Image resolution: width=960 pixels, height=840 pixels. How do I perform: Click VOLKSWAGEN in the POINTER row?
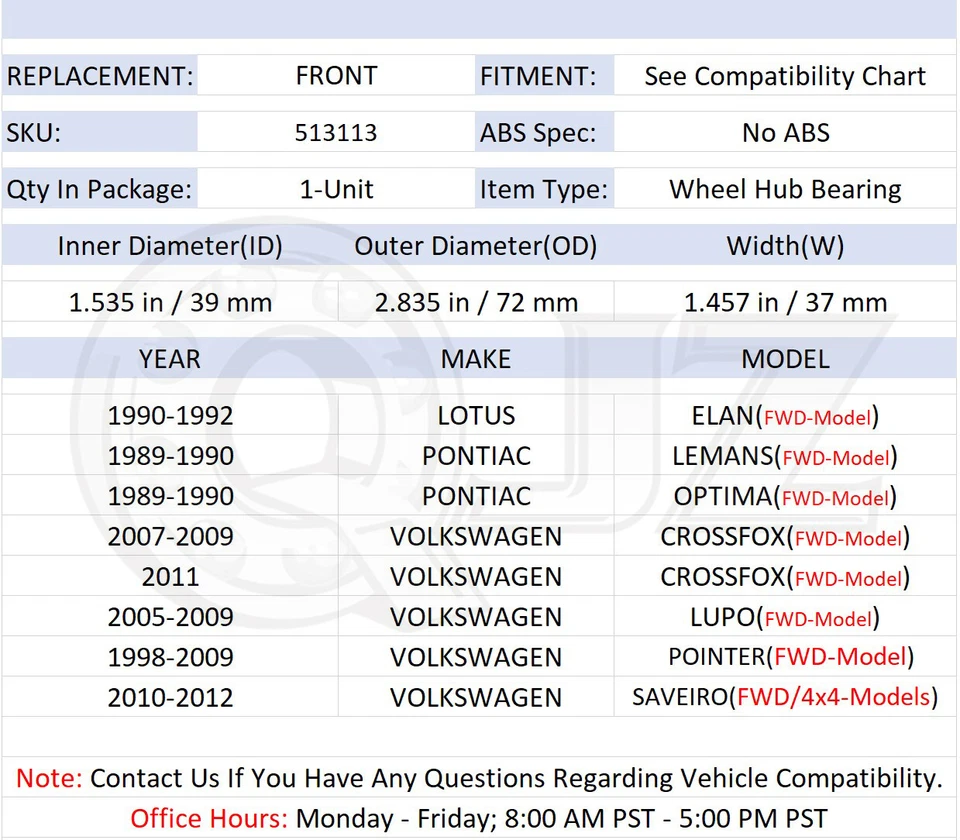pyautogui.click(x=476, y=658)
